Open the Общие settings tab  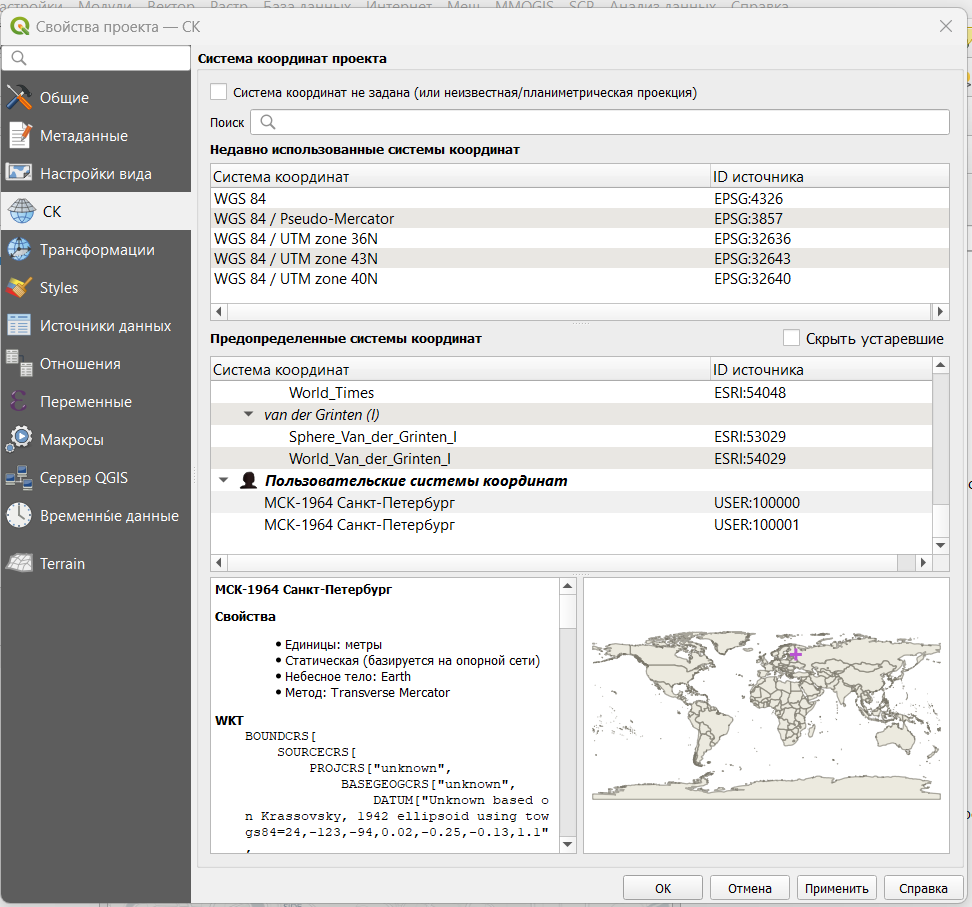click(96, 97)
